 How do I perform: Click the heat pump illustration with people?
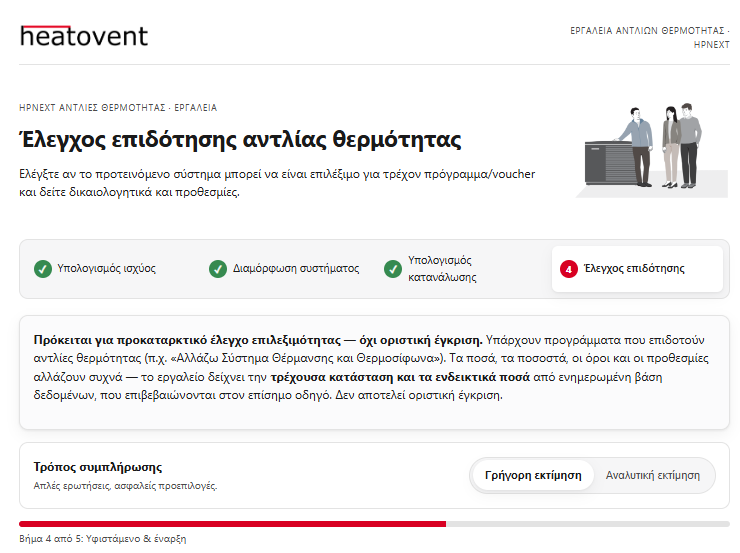coord(652,150)
